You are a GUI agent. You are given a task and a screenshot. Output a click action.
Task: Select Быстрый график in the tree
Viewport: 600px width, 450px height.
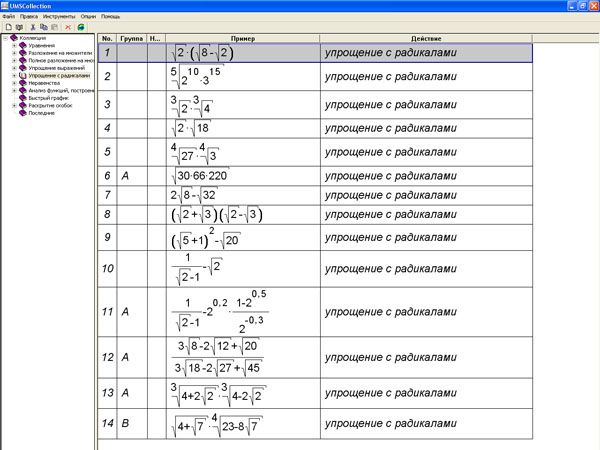(50, 98)
